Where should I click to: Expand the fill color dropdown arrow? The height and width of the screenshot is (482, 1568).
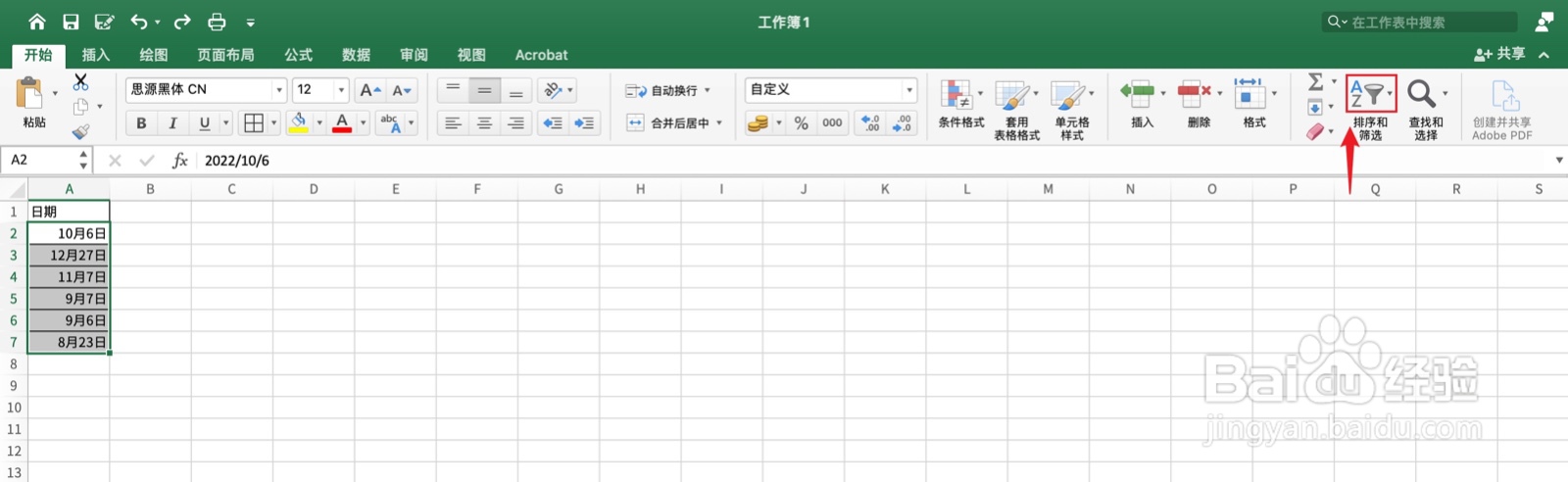point(319,122)
